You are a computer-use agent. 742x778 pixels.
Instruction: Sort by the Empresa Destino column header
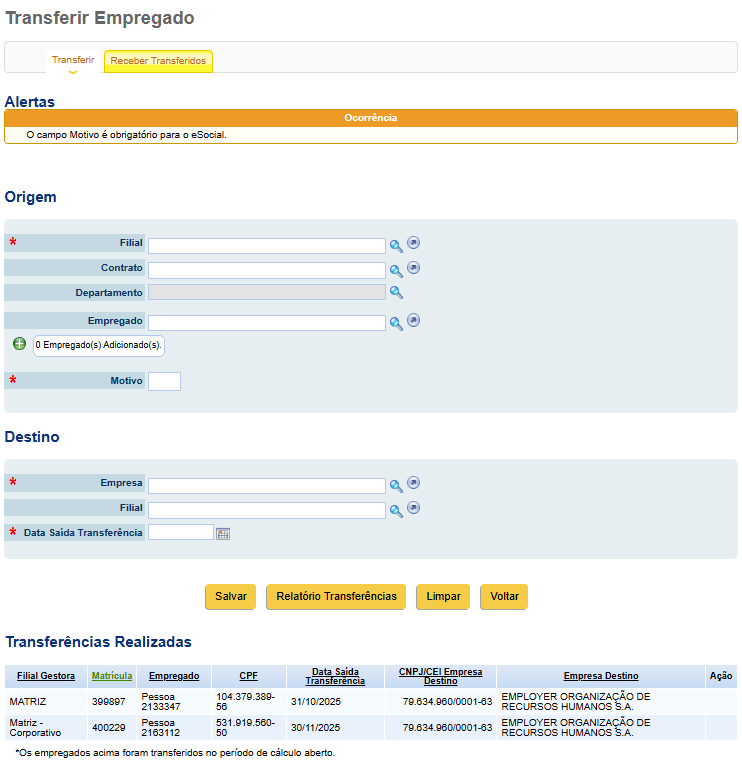pyautogui.click(x=601, y=676)
